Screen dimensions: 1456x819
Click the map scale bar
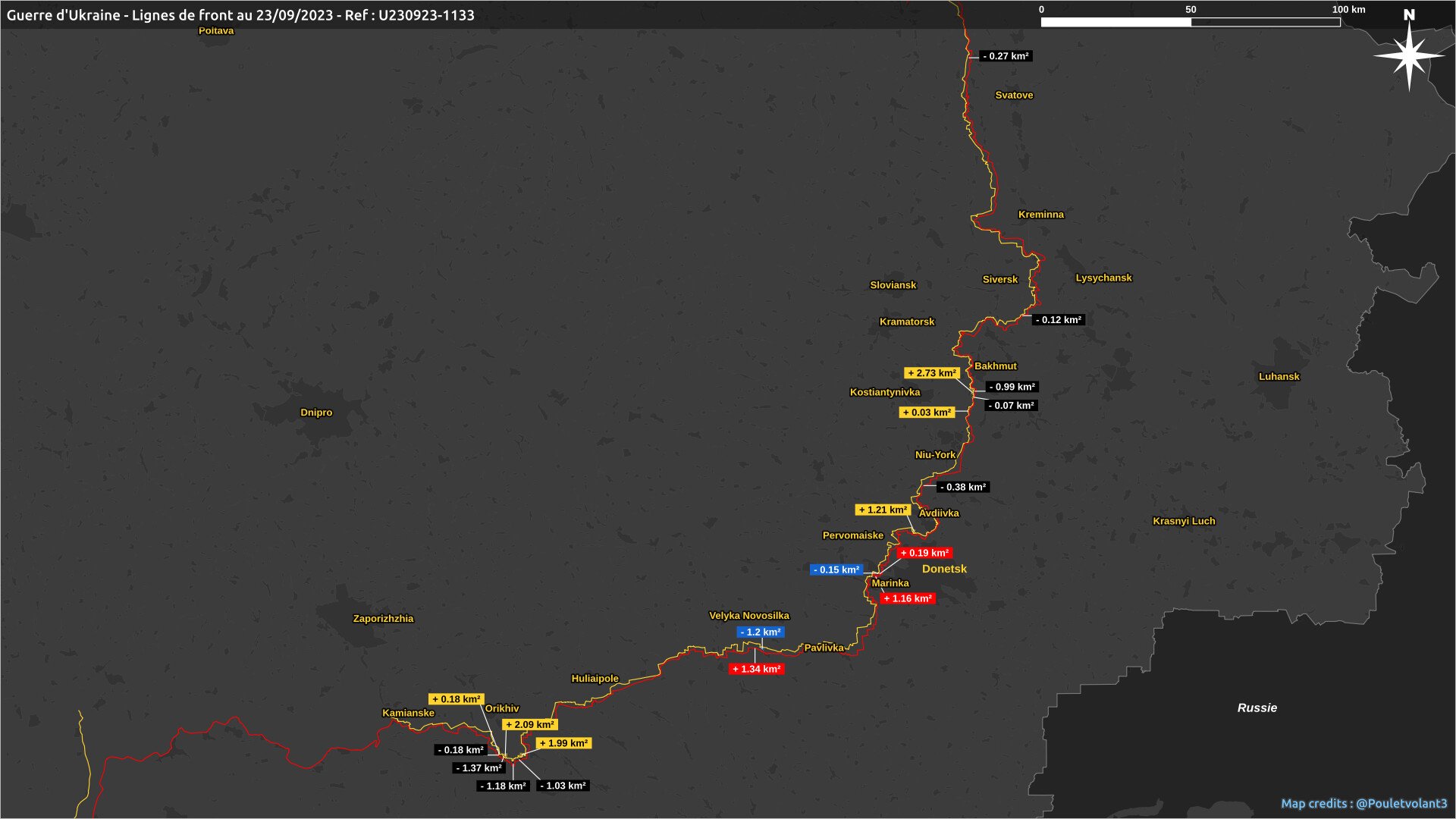(x=1191, y=22)
